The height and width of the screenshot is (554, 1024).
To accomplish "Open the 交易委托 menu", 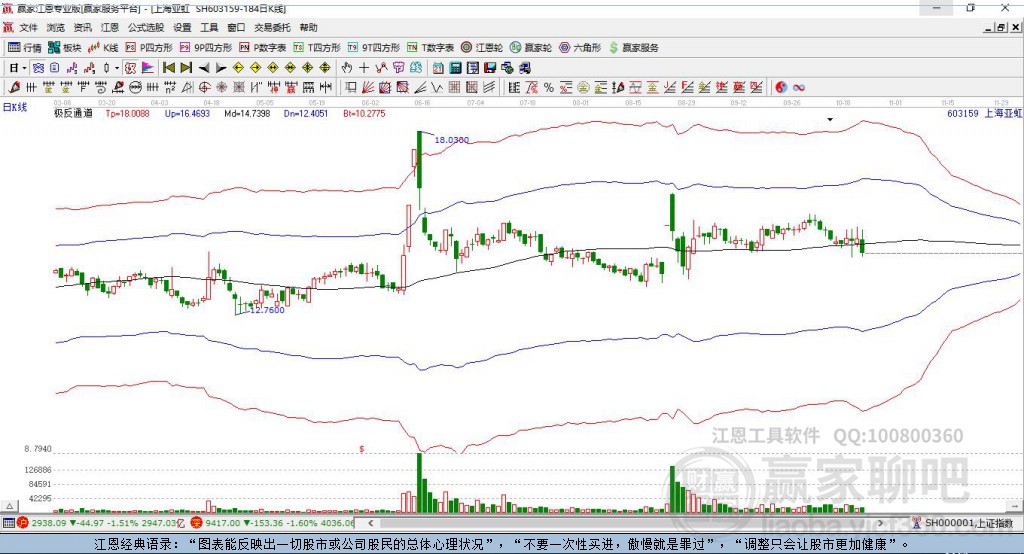I will click(x=272, y=27).
